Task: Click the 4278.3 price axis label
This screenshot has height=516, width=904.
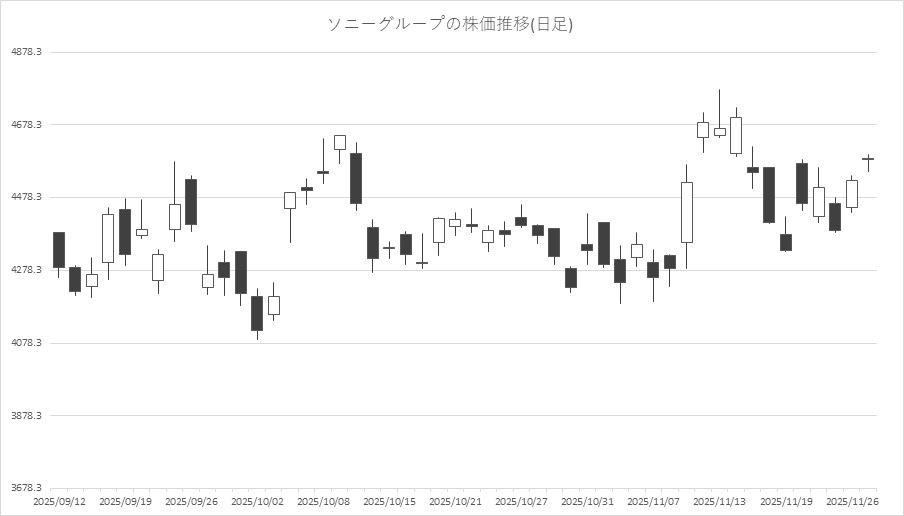Action: pyautogui.click(x=25, y=270)
